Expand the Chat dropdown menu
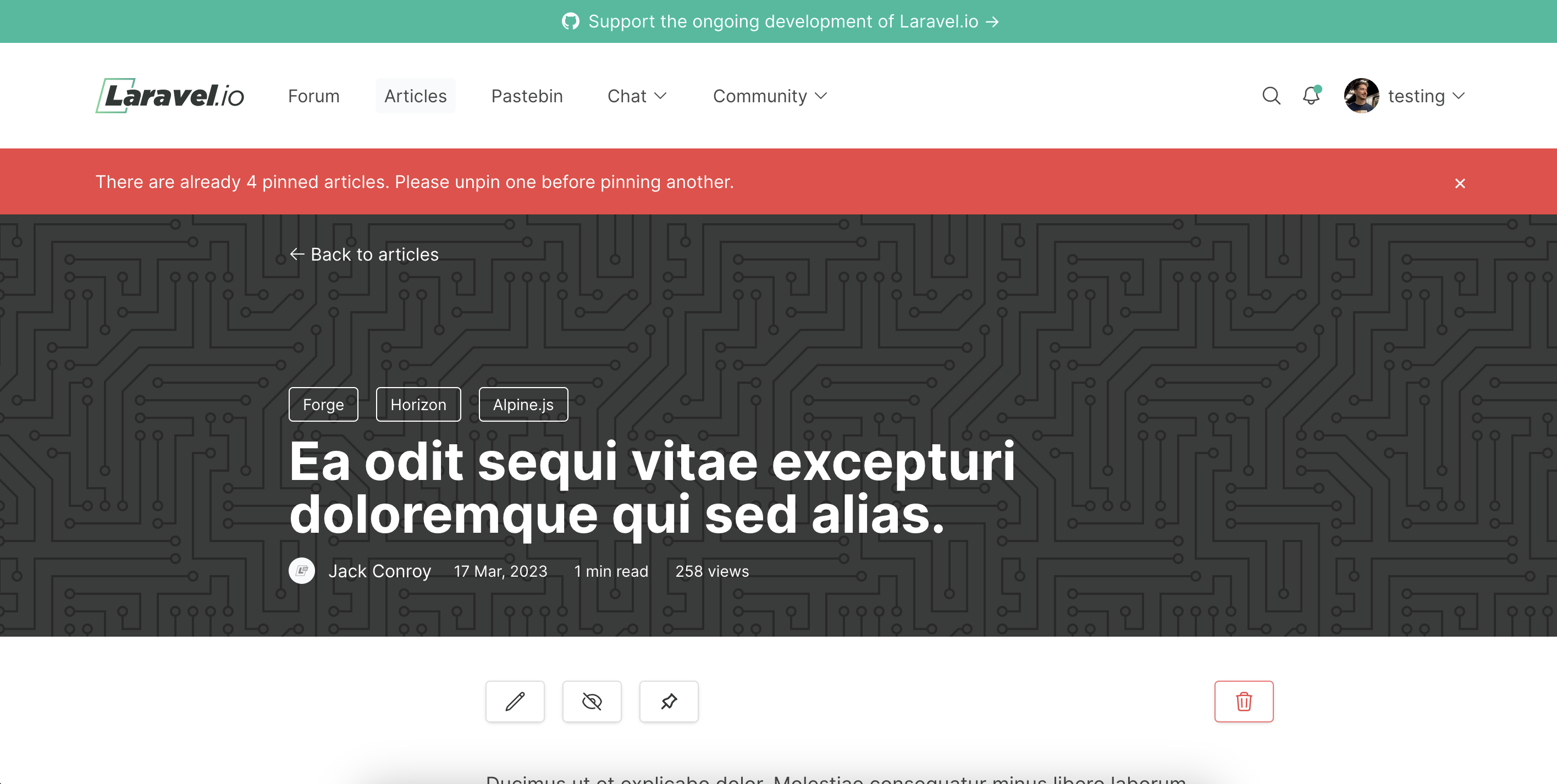 click(637, 96)
